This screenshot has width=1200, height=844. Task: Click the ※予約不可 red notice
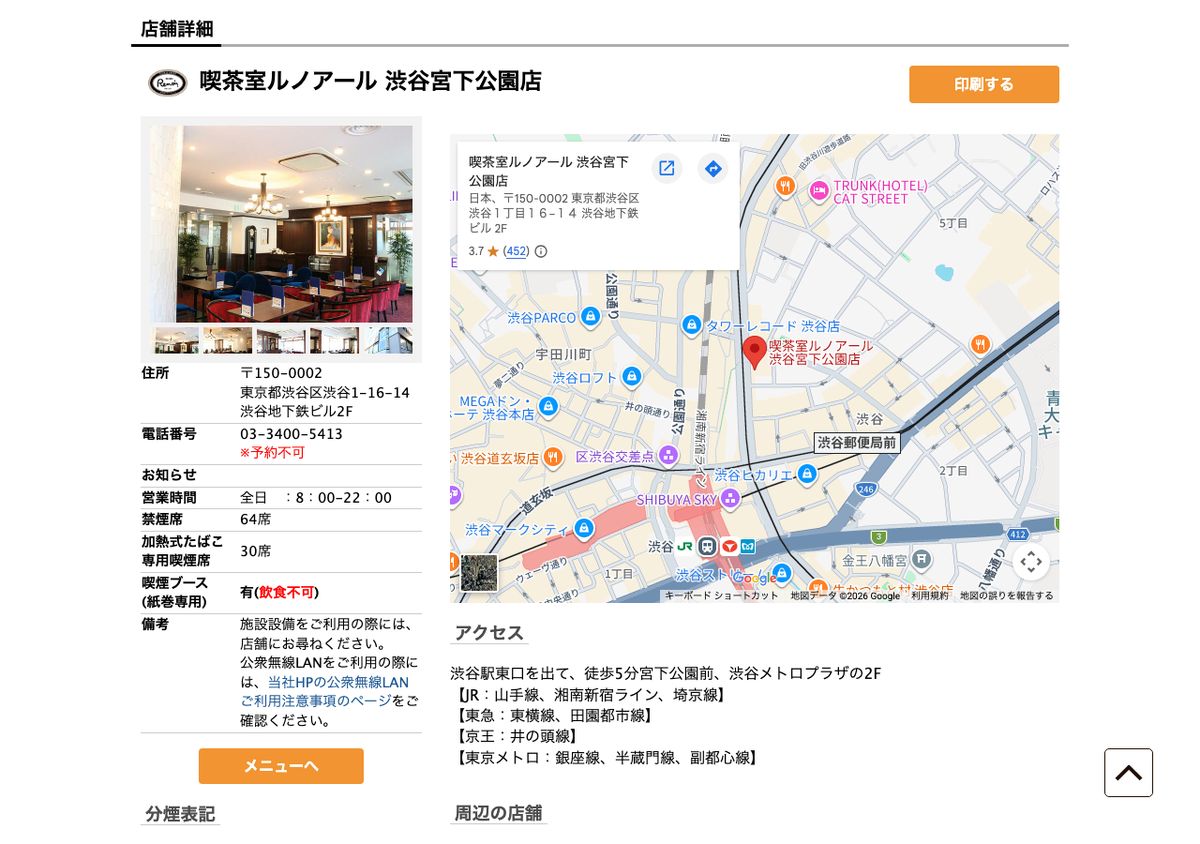272,453
